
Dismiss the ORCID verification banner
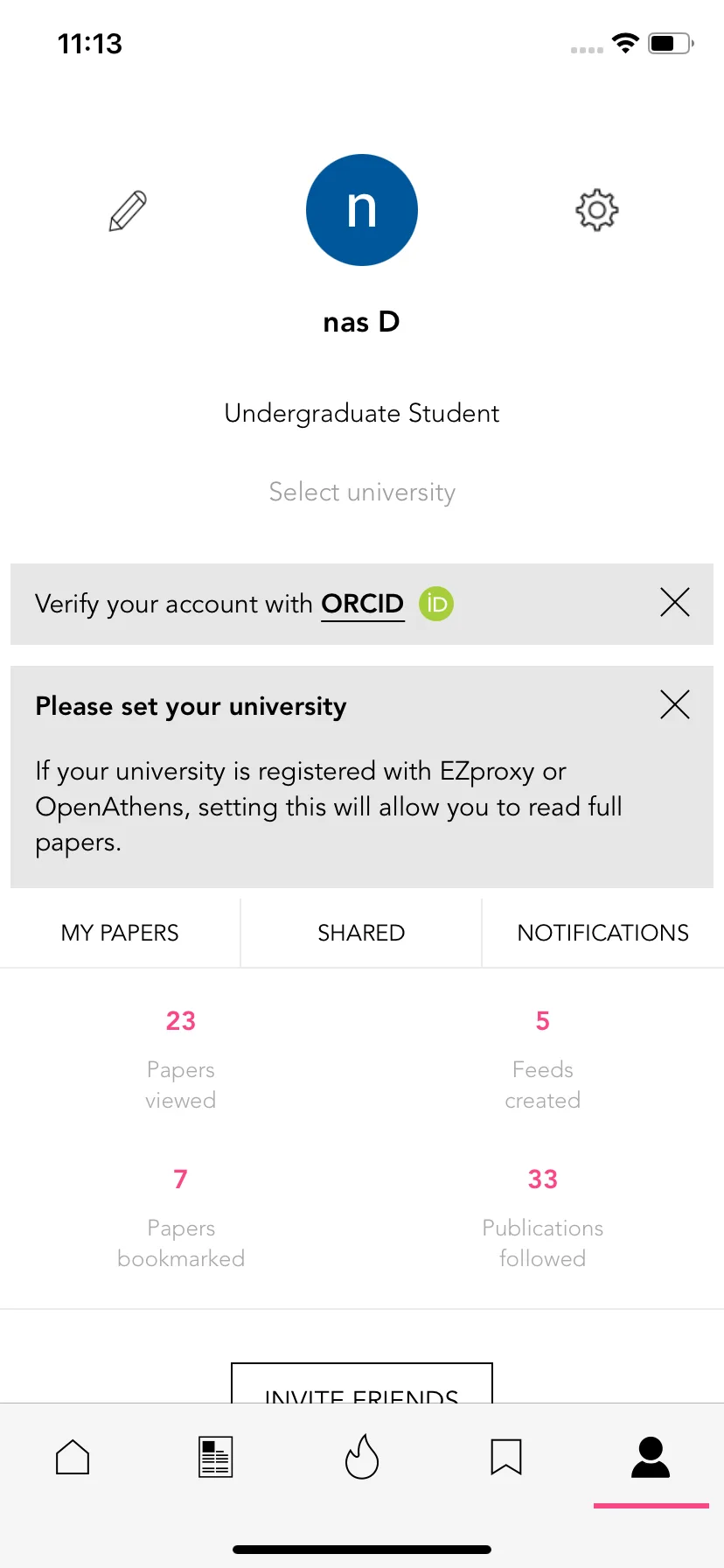click(x=675, y=602)
